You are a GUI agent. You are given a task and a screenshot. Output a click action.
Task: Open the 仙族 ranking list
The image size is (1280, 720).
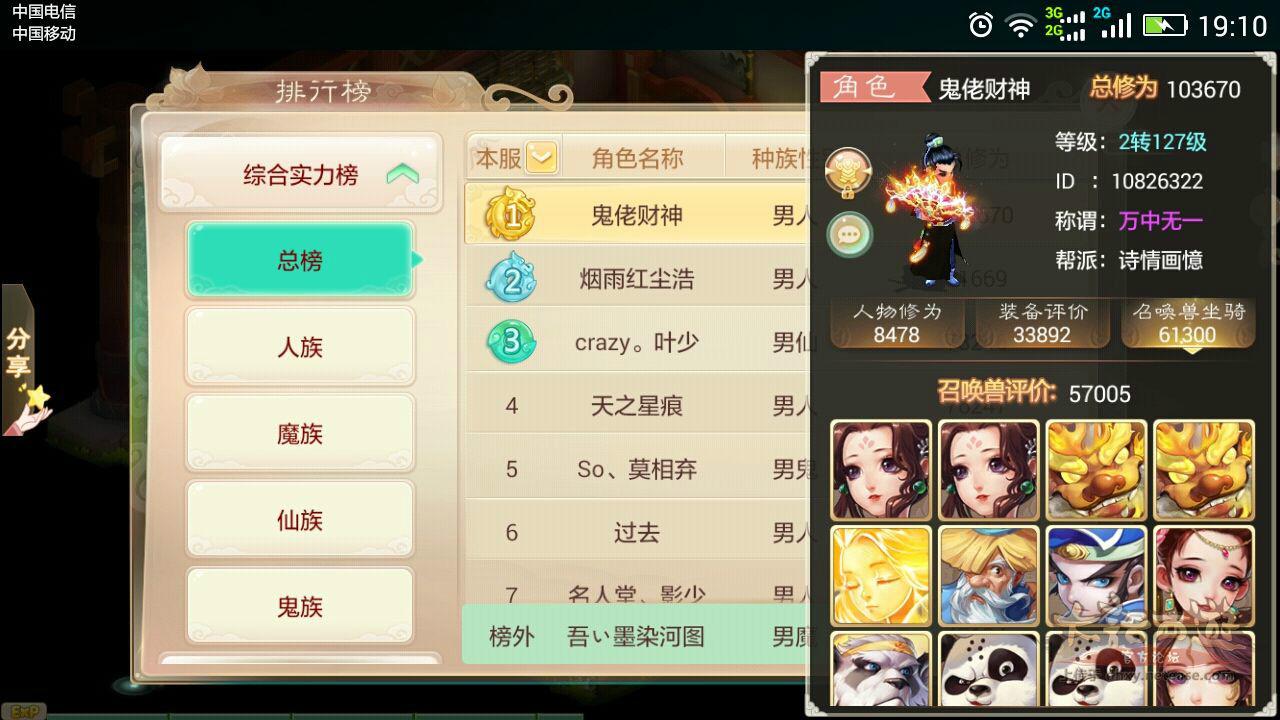300,520
